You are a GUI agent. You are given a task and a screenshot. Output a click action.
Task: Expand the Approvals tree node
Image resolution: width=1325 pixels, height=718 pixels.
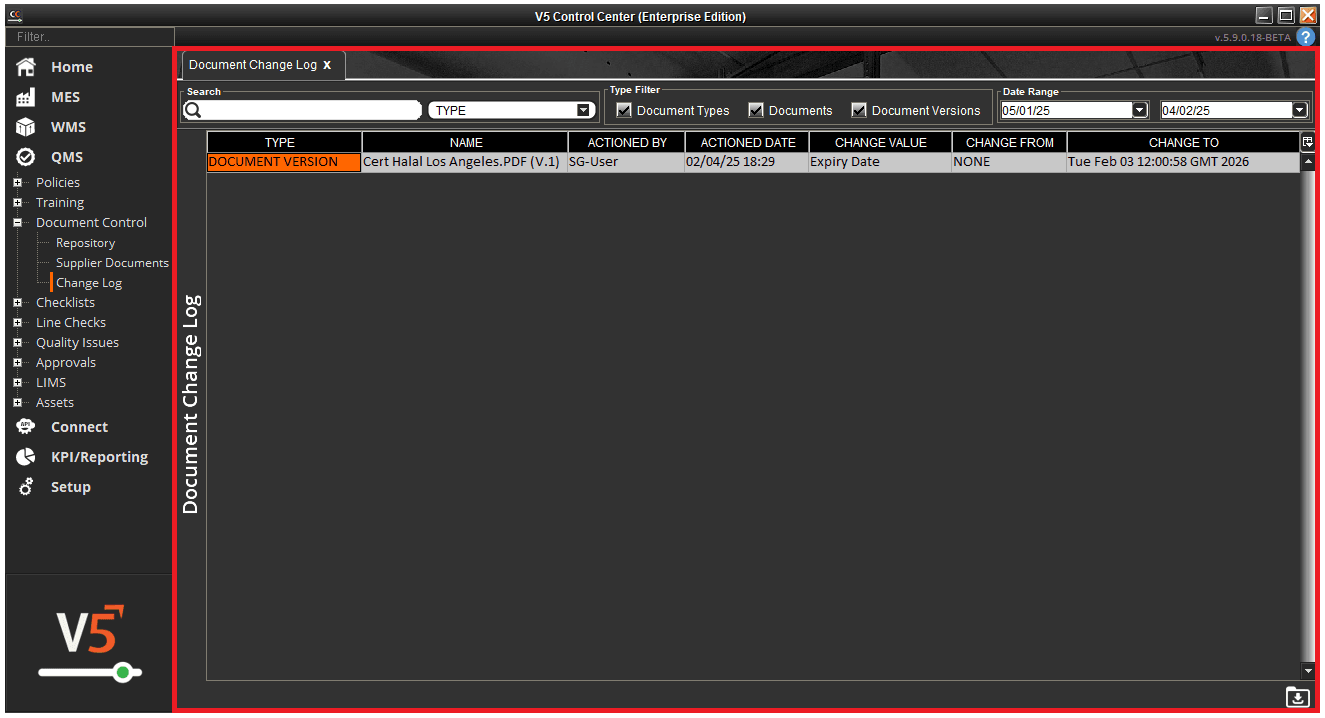pyautogui.click(x=17, y=363)
